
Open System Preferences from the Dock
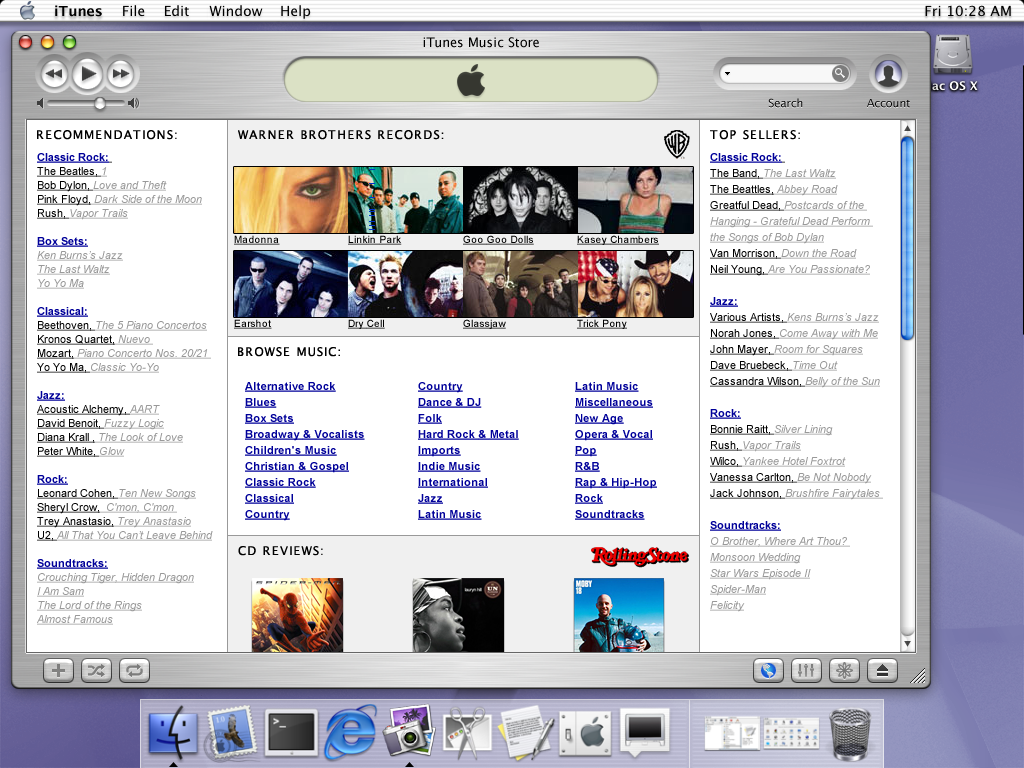586,732
